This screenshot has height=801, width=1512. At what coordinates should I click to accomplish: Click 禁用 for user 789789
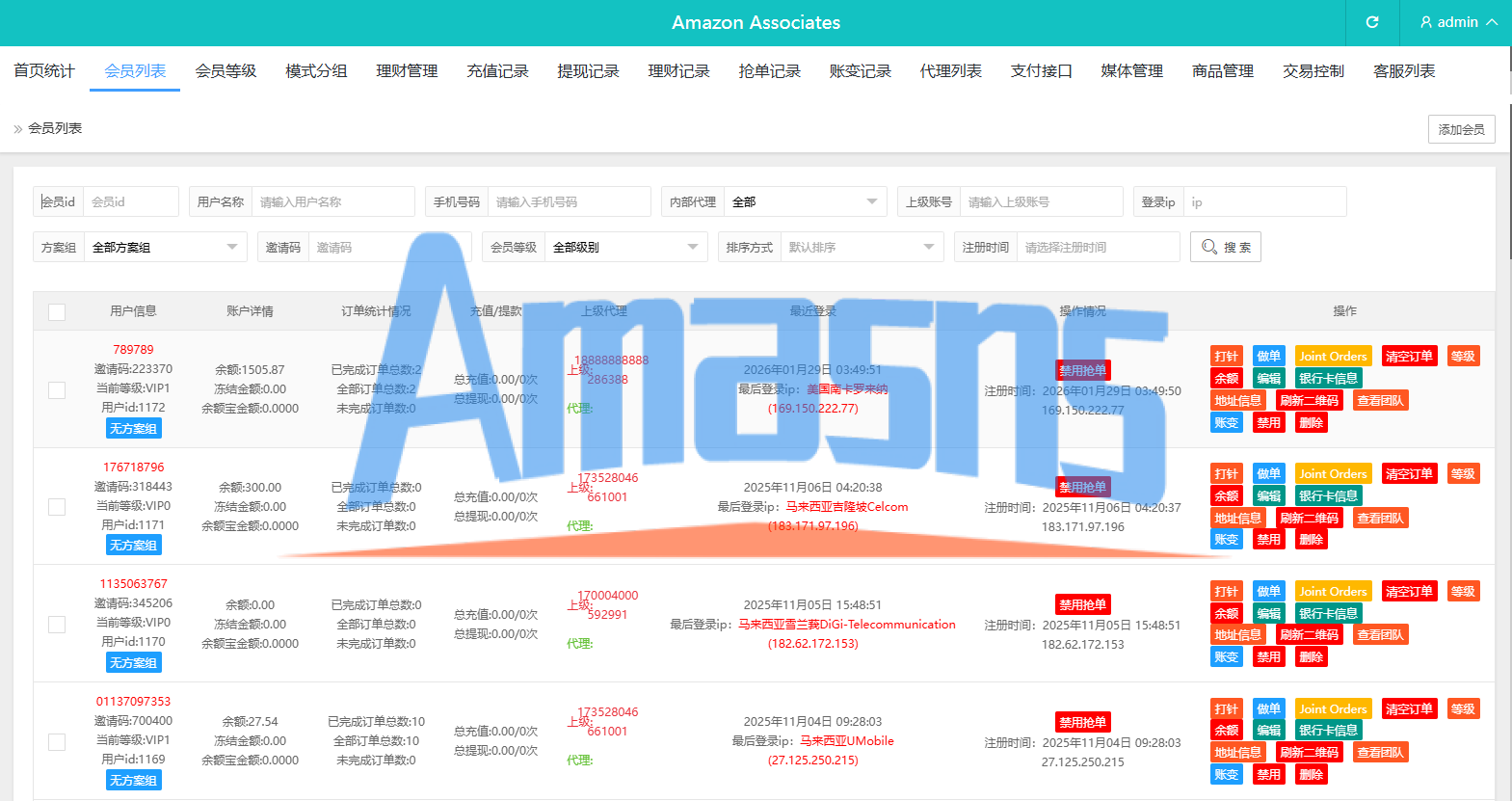tap(1268, 422)
